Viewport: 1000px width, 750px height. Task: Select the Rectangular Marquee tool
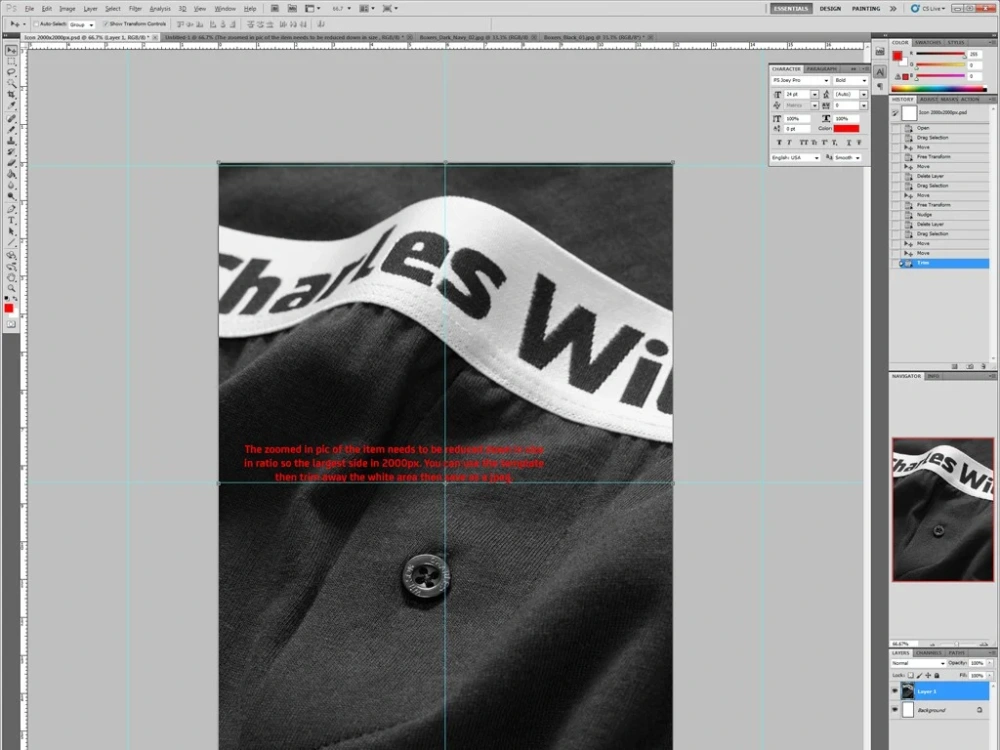(11, 61)
